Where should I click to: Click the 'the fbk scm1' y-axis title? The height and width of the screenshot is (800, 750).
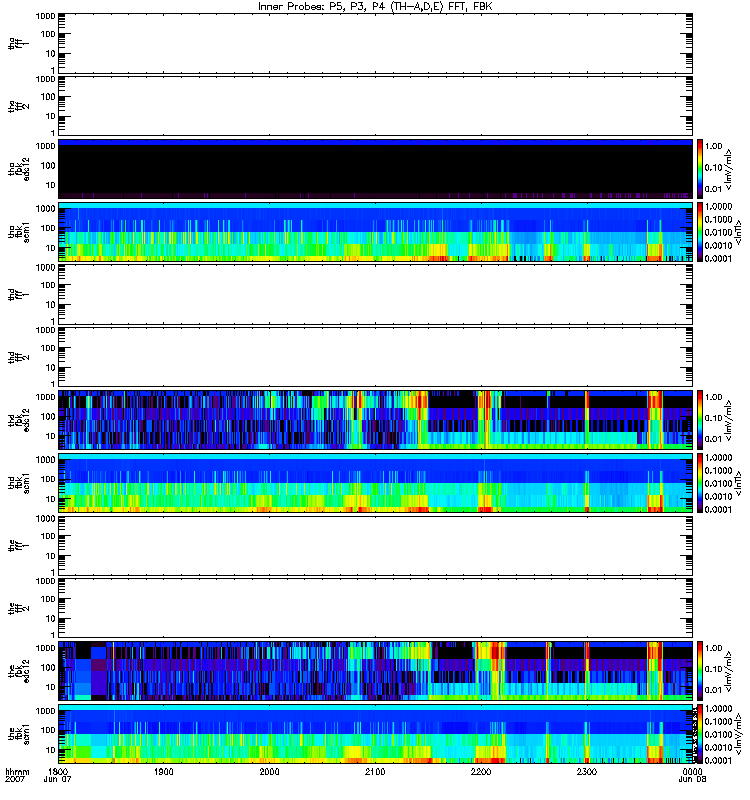click(x=18, y=734)
